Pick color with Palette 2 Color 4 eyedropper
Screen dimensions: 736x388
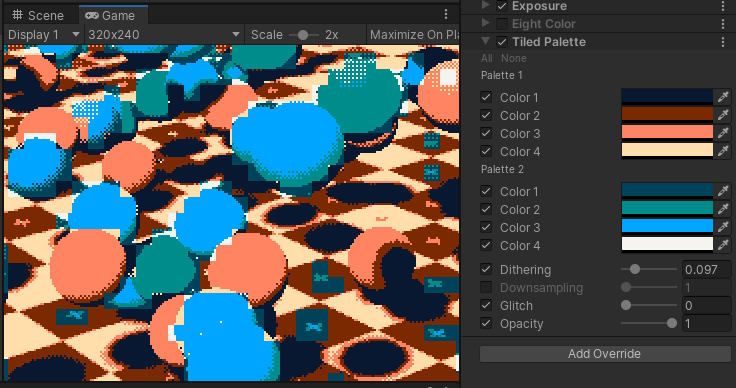click(722, 245)
